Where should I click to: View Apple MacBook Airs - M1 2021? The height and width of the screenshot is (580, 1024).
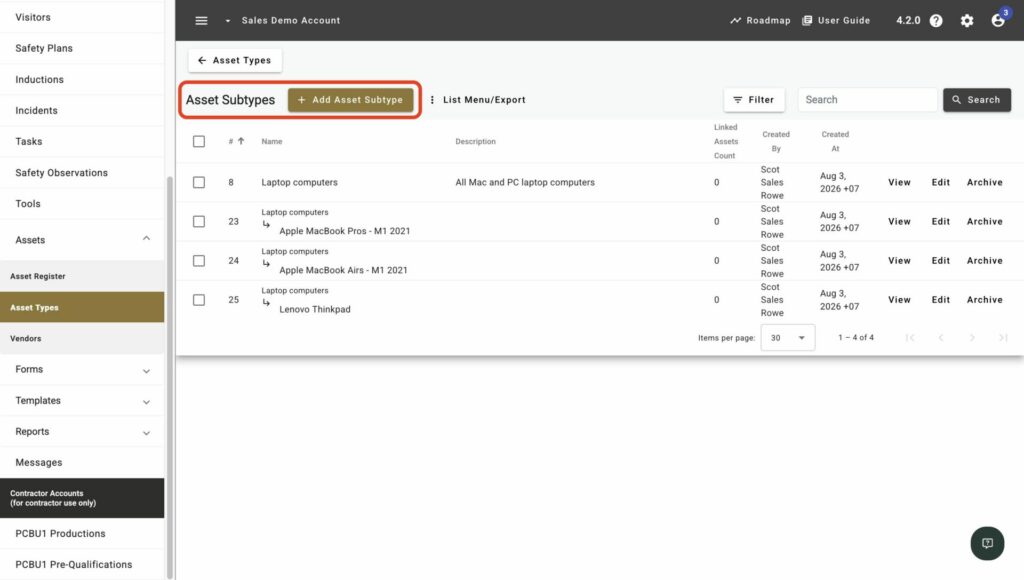click(899, 261)
